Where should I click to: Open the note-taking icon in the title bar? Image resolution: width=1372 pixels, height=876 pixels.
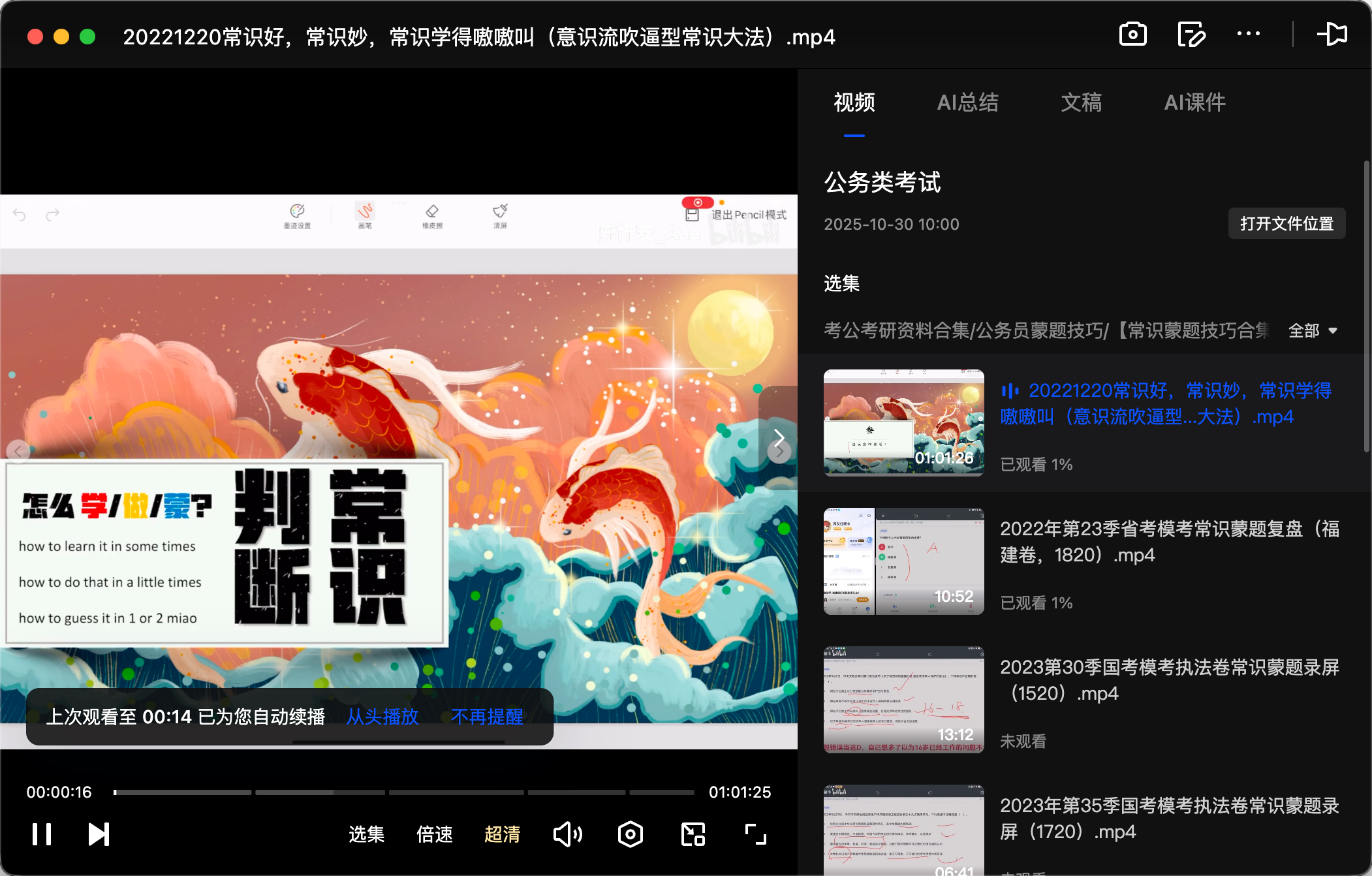[x=1191, y=34]
